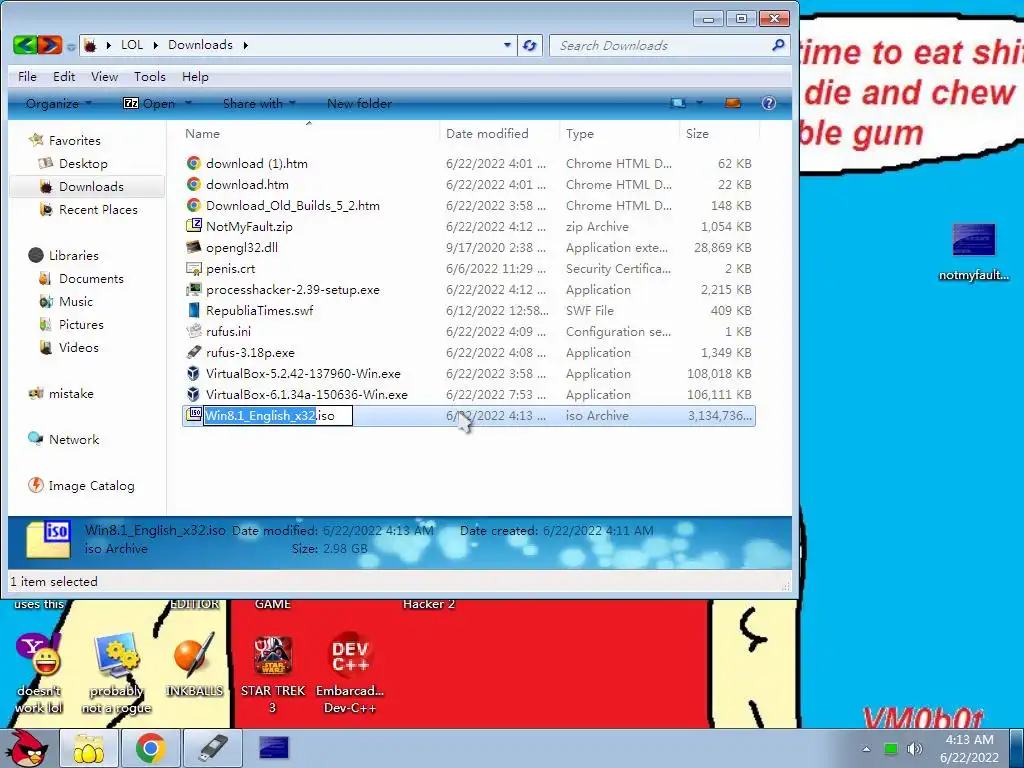This screenshot has height=768, width=1024.
Task: Click the Open button in the toolbar
Action: click(150, 103)
